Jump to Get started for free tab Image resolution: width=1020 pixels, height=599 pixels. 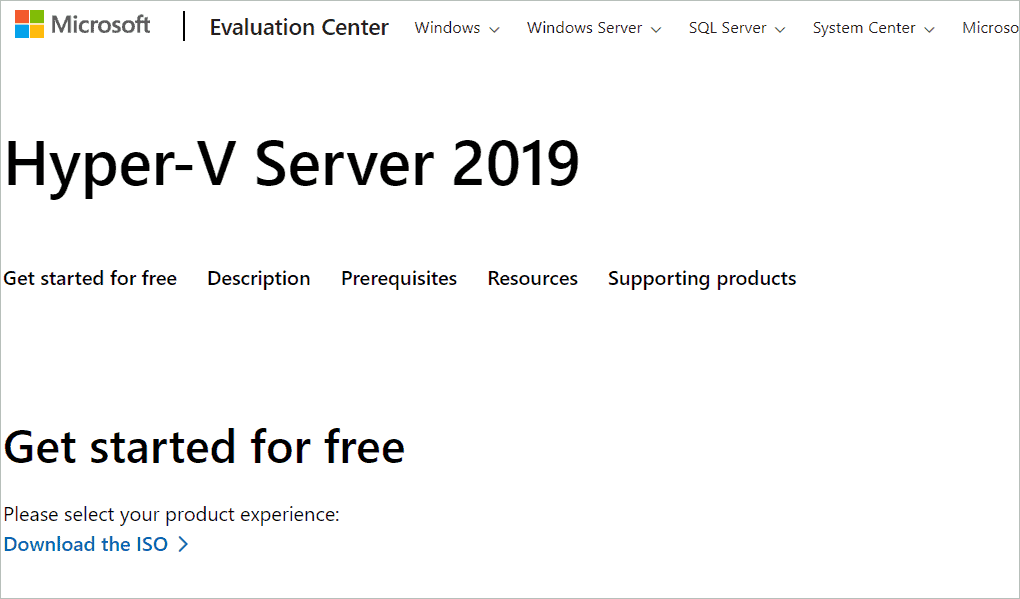coord(90,278)
